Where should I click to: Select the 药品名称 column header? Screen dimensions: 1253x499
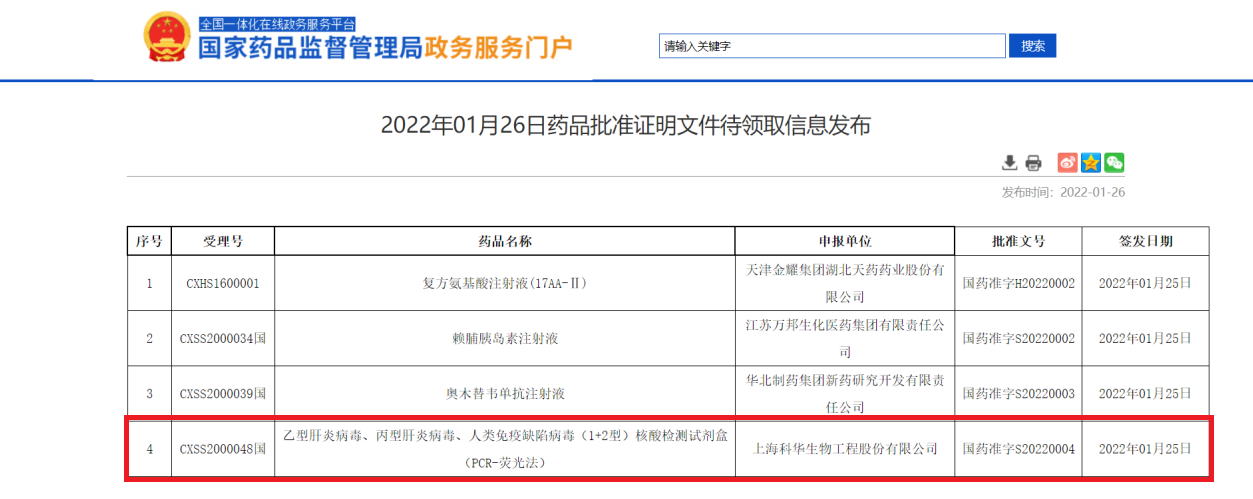coord(504,241)
